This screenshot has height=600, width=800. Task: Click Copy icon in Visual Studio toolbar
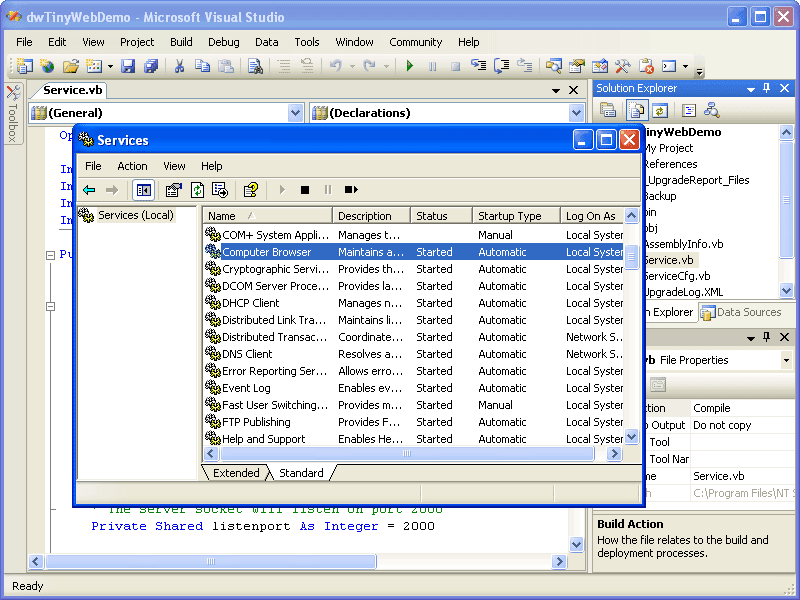click(203, 65)
